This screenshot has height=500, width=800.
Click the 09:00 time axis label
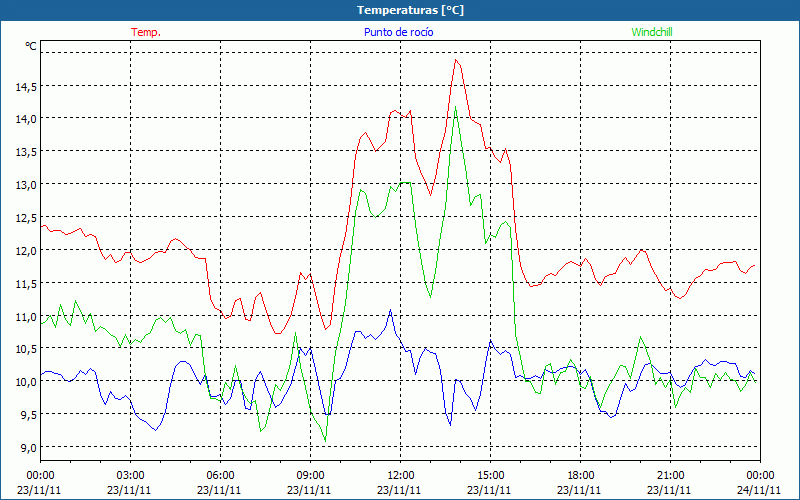click(310, 476)
